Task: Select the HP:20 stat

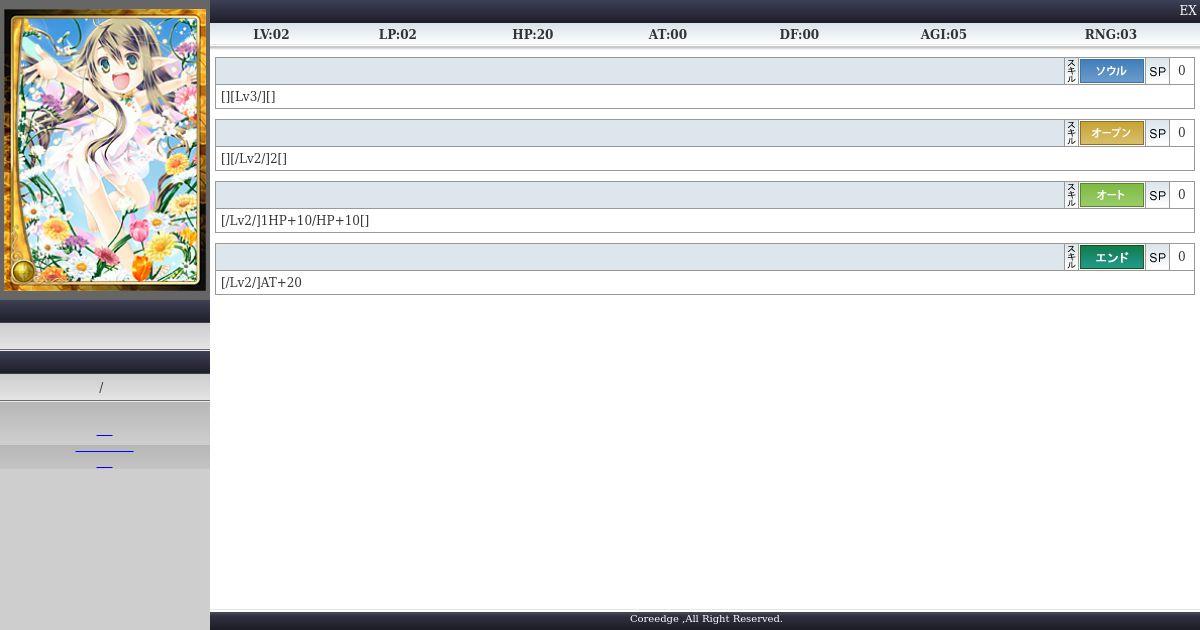Action: (532, 34)
